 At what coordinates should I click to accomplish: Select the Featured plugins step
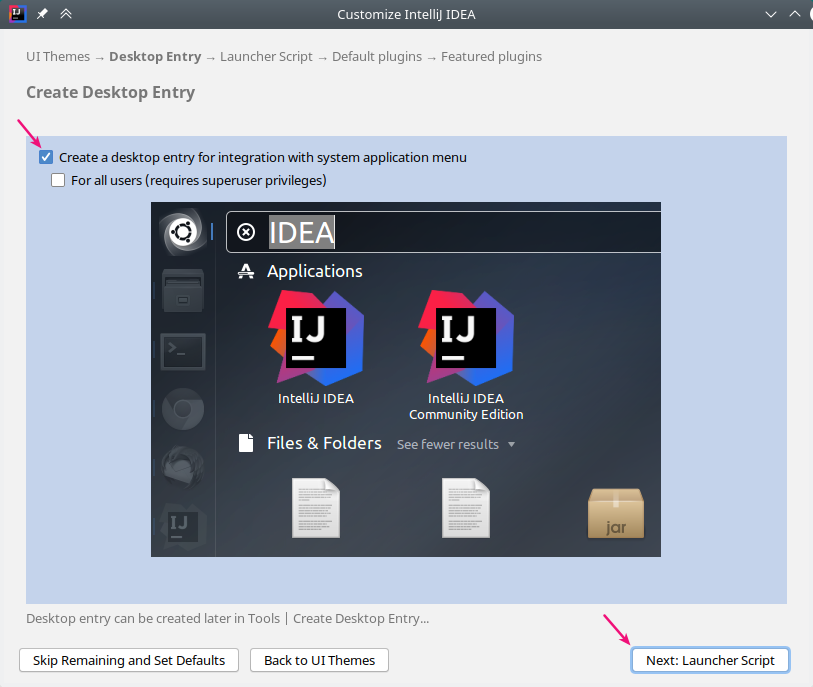point(491,56)
